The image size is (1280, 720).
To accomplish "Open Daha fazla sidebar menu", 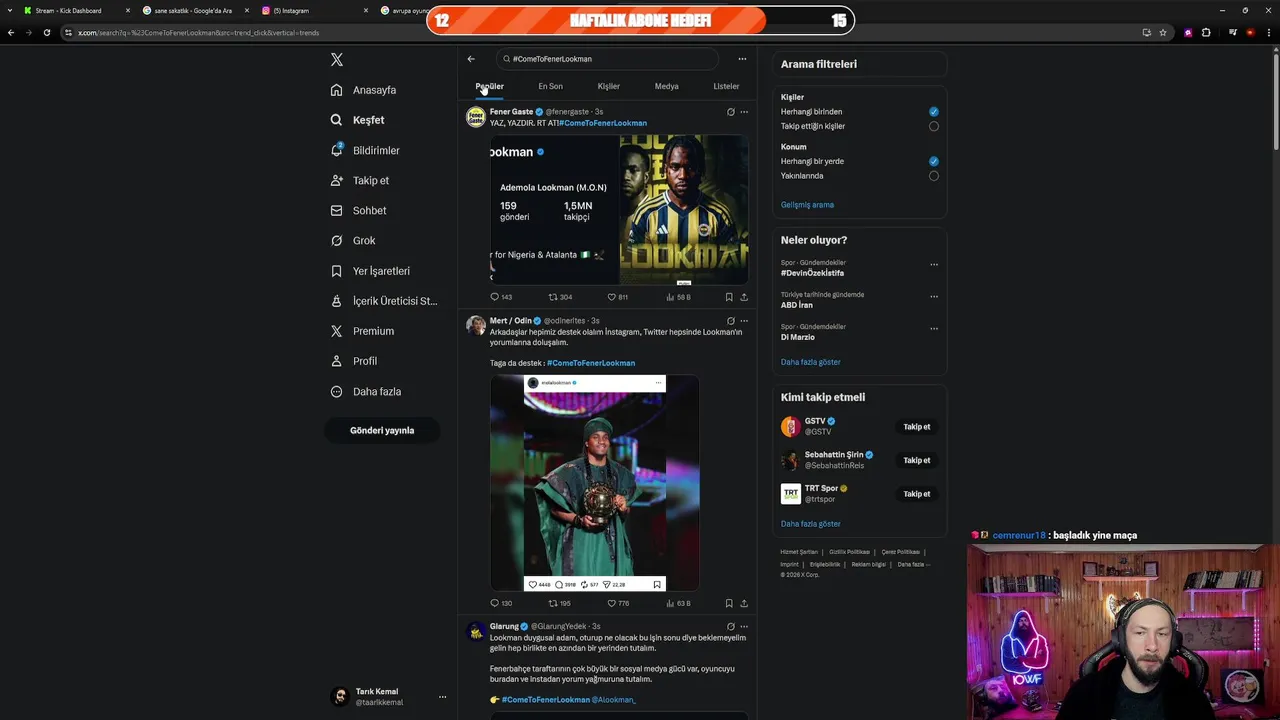I will [366, 392].
